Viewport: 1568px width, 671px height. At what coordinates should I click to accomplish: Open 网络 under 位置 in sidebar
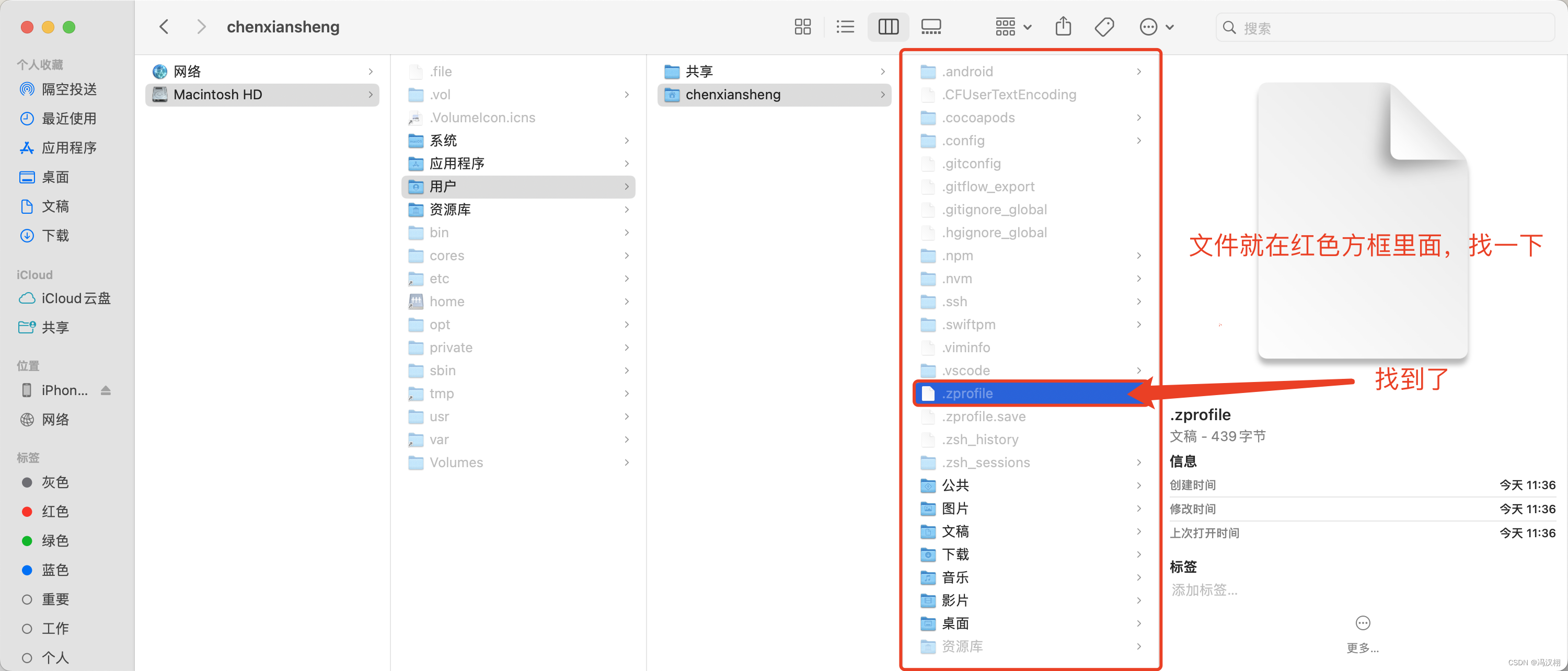tap(44, 419)
